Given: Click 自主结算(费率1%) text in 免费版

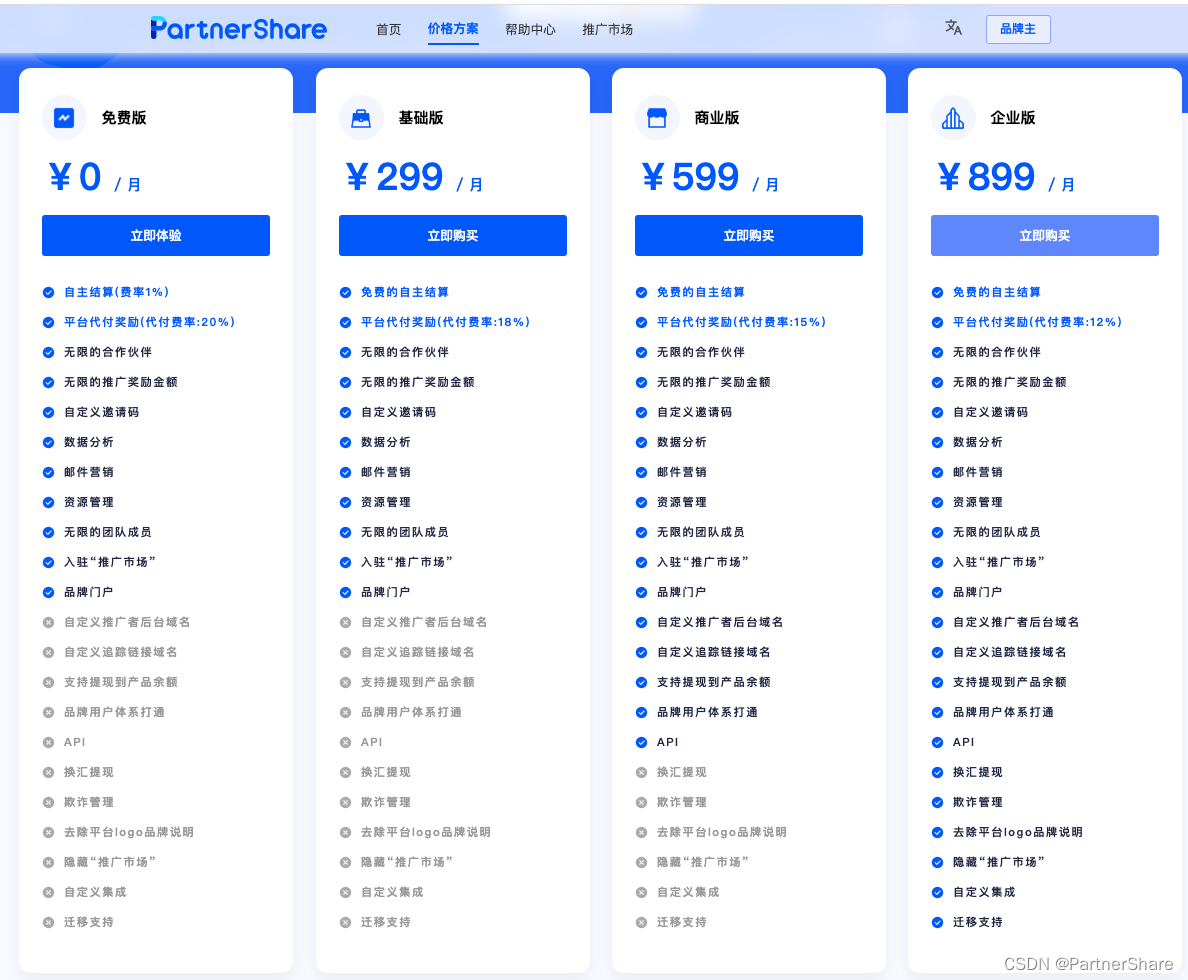Looking at the screenshot, I should coord(117,293).
